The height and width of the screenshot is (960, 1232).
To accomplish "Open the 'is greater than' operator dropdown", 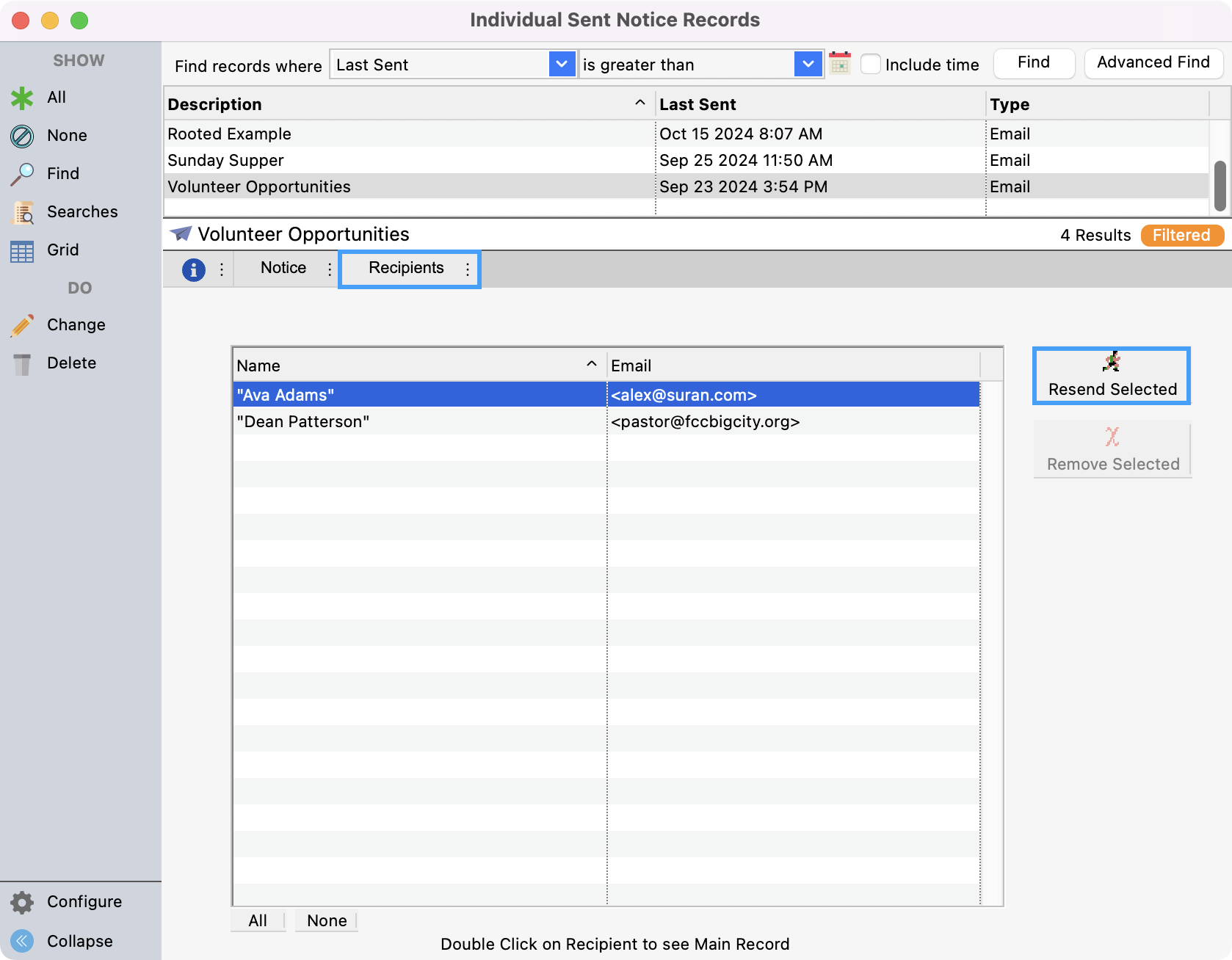I will click(x=808, y=64).
